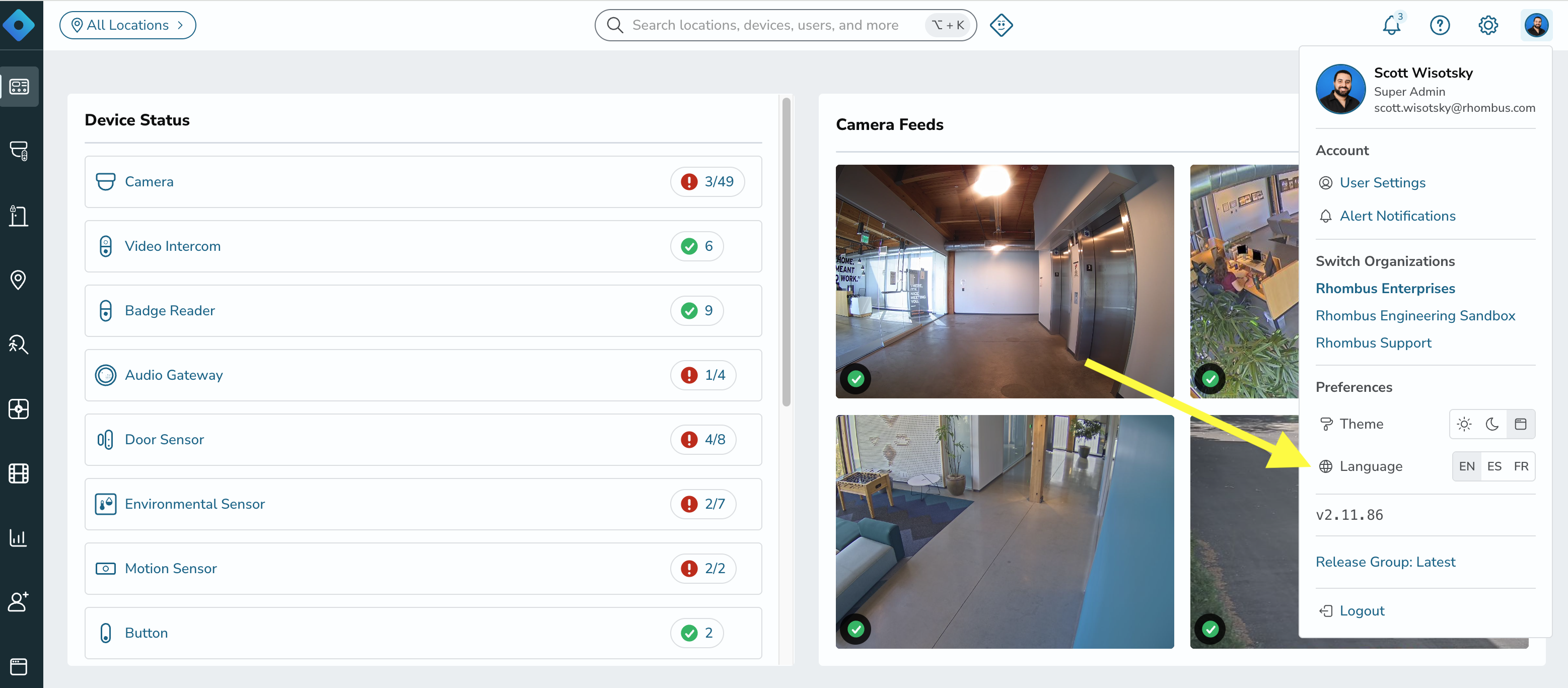Switch to Rhombus Support organization
1568x688 pixels.
pos(1373,343)
